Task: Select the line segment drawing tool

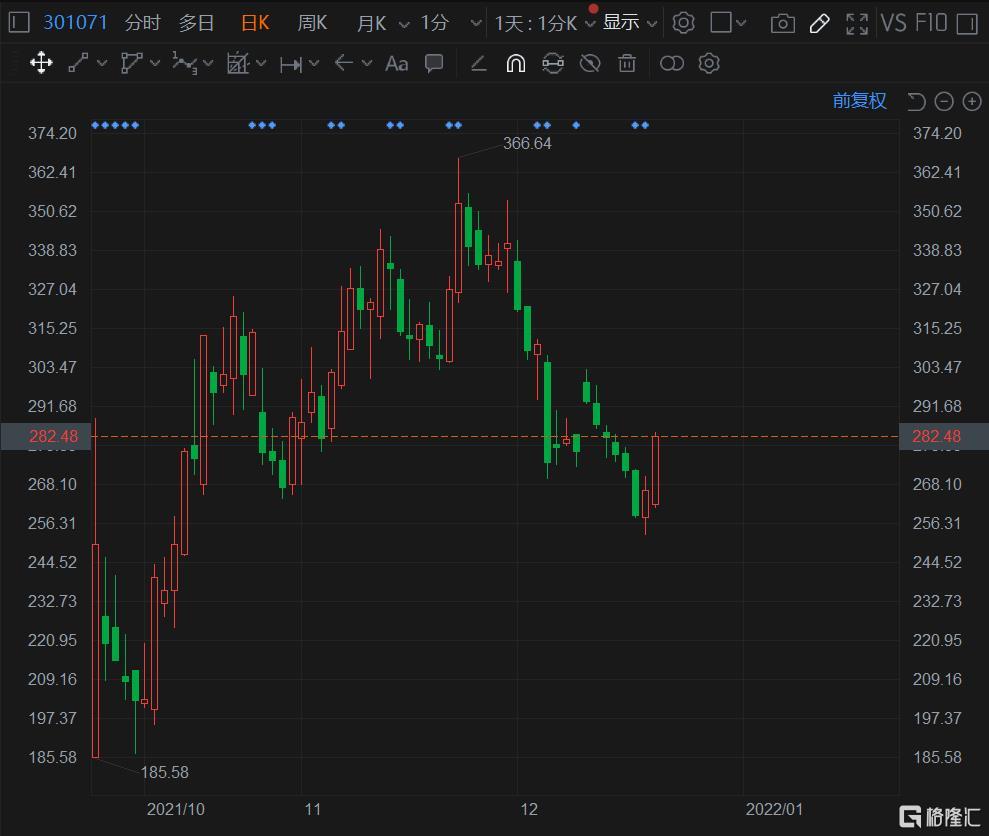Action: (x=78, y=63)
